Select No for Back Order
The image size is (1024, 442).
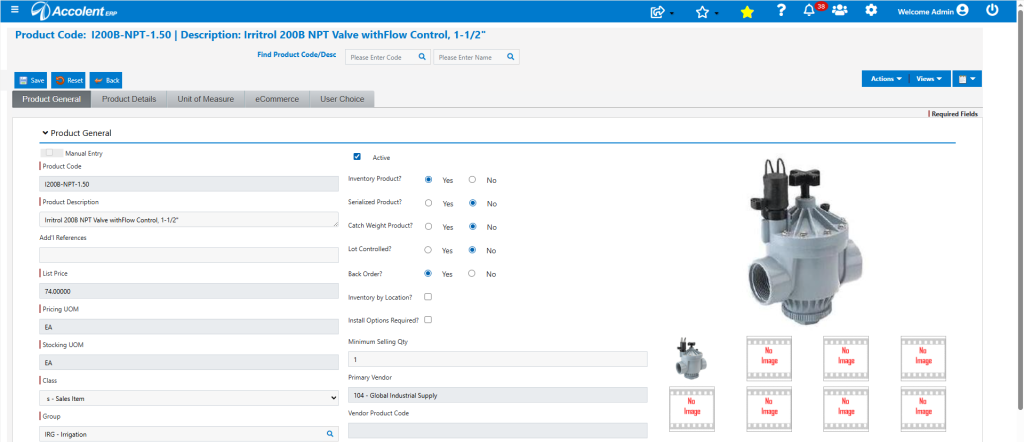(x=472, y=274)
